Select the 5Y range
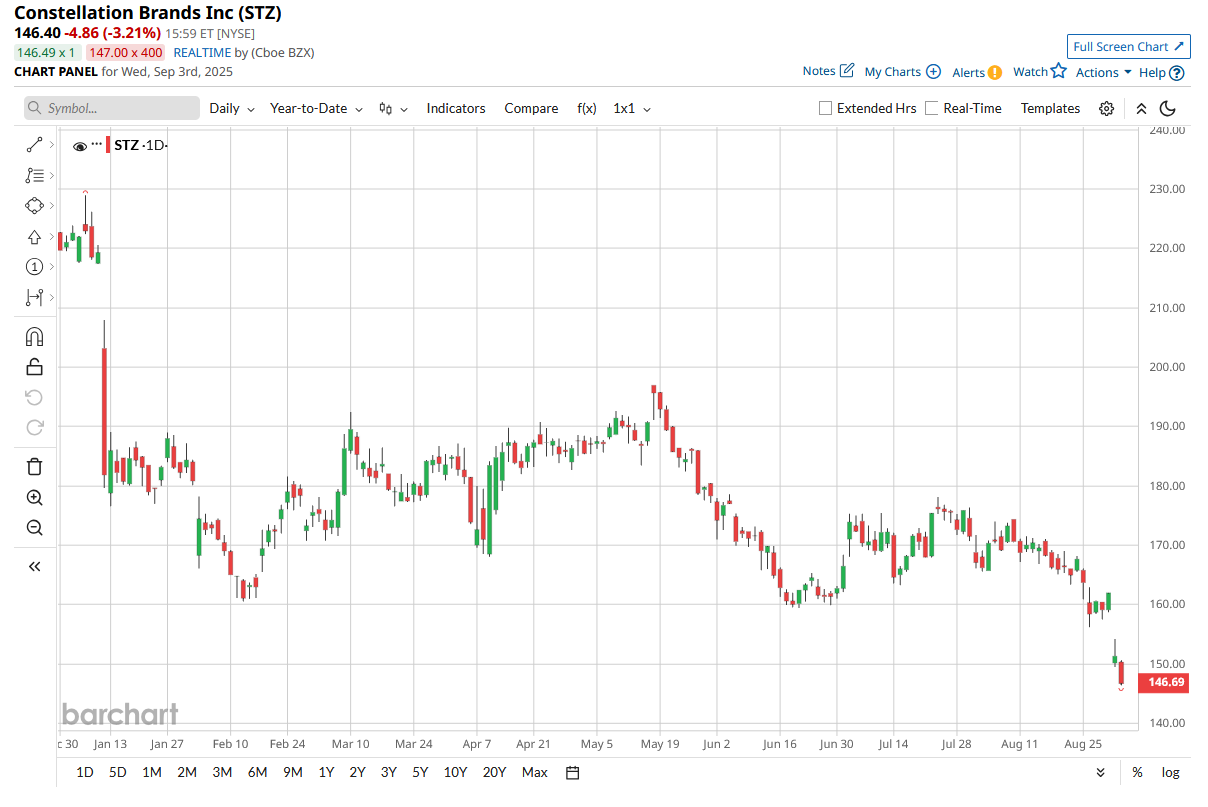The height and width of the screenshot is (807, 1208). click(x=420, y=772)
